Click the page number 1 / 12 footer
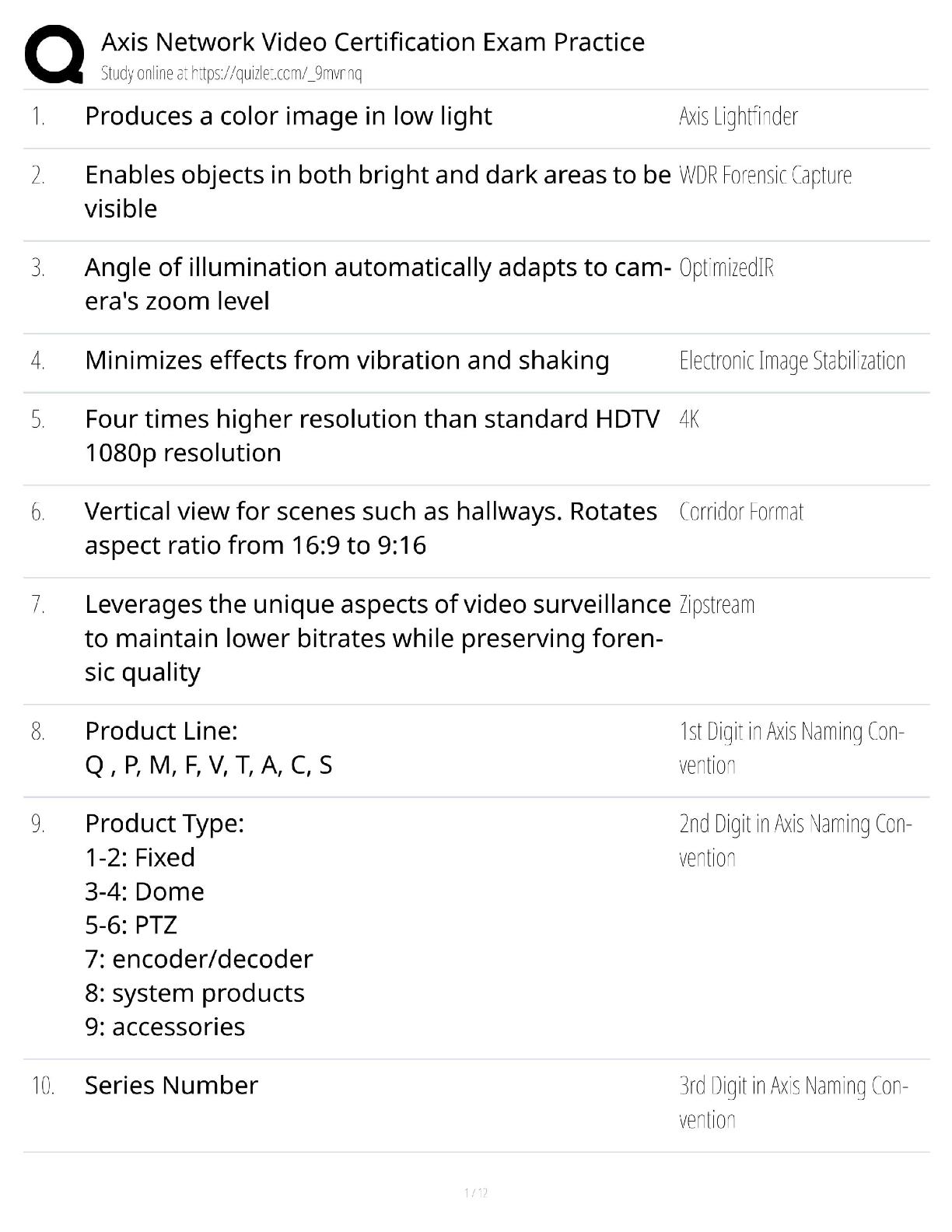This screenshot has height=1232, width=952. click(x=476, y=1192)
